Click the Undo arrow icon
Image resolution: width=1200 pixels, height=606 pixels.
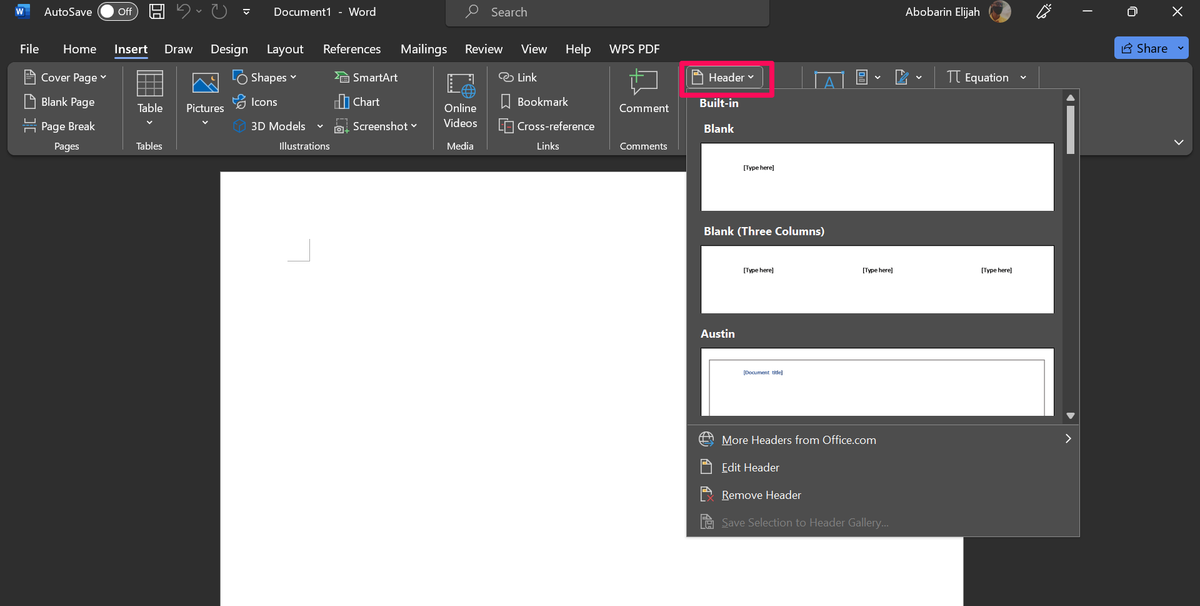183,12
